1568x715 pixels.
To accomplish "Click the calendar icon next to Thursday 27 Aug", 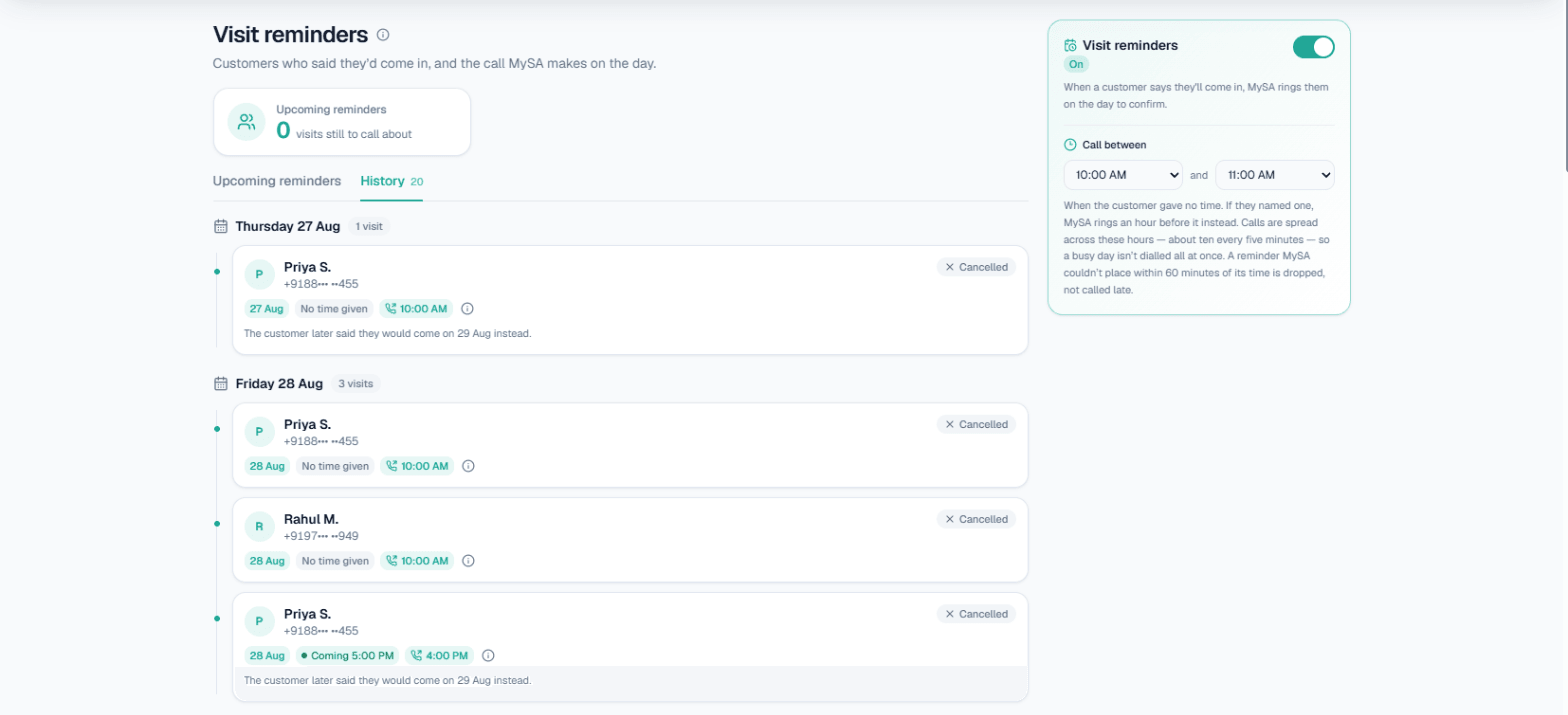I will pyautogui.click(x=221, y=226).
